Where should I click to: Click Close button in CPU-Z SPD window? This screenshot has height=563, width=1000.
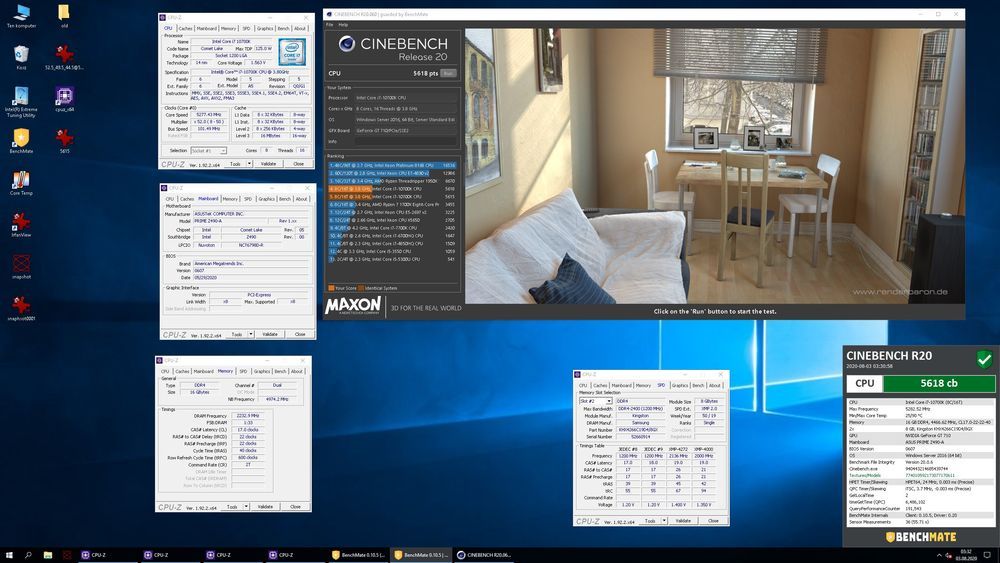click(x=713, y=521)
